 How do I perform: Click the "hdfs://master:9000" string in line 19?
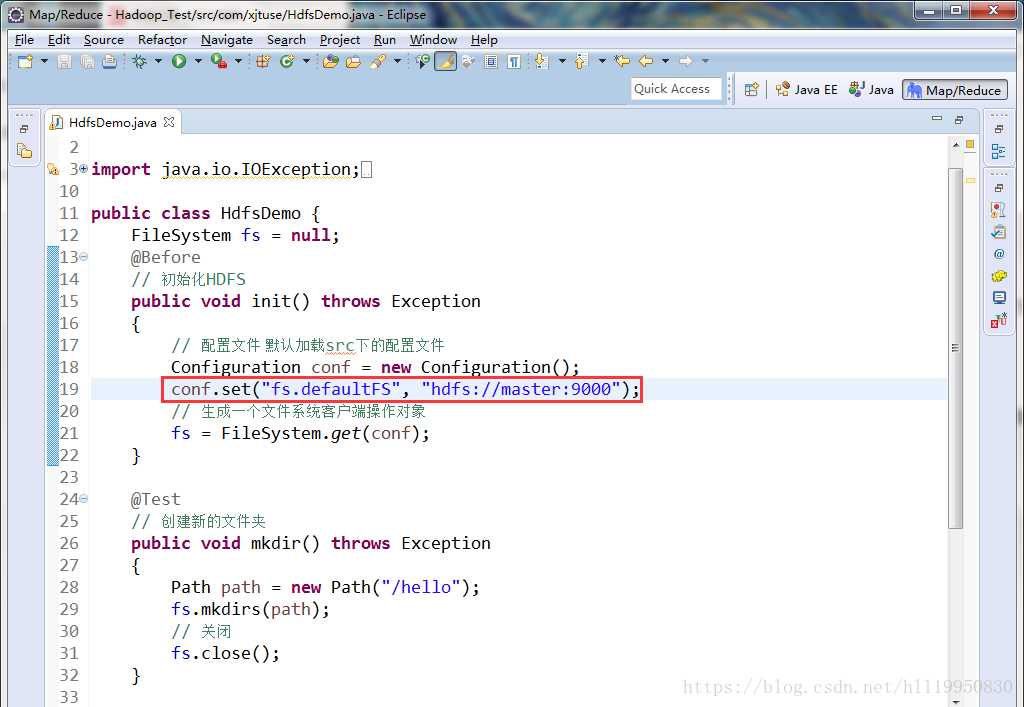click(520, 389)
